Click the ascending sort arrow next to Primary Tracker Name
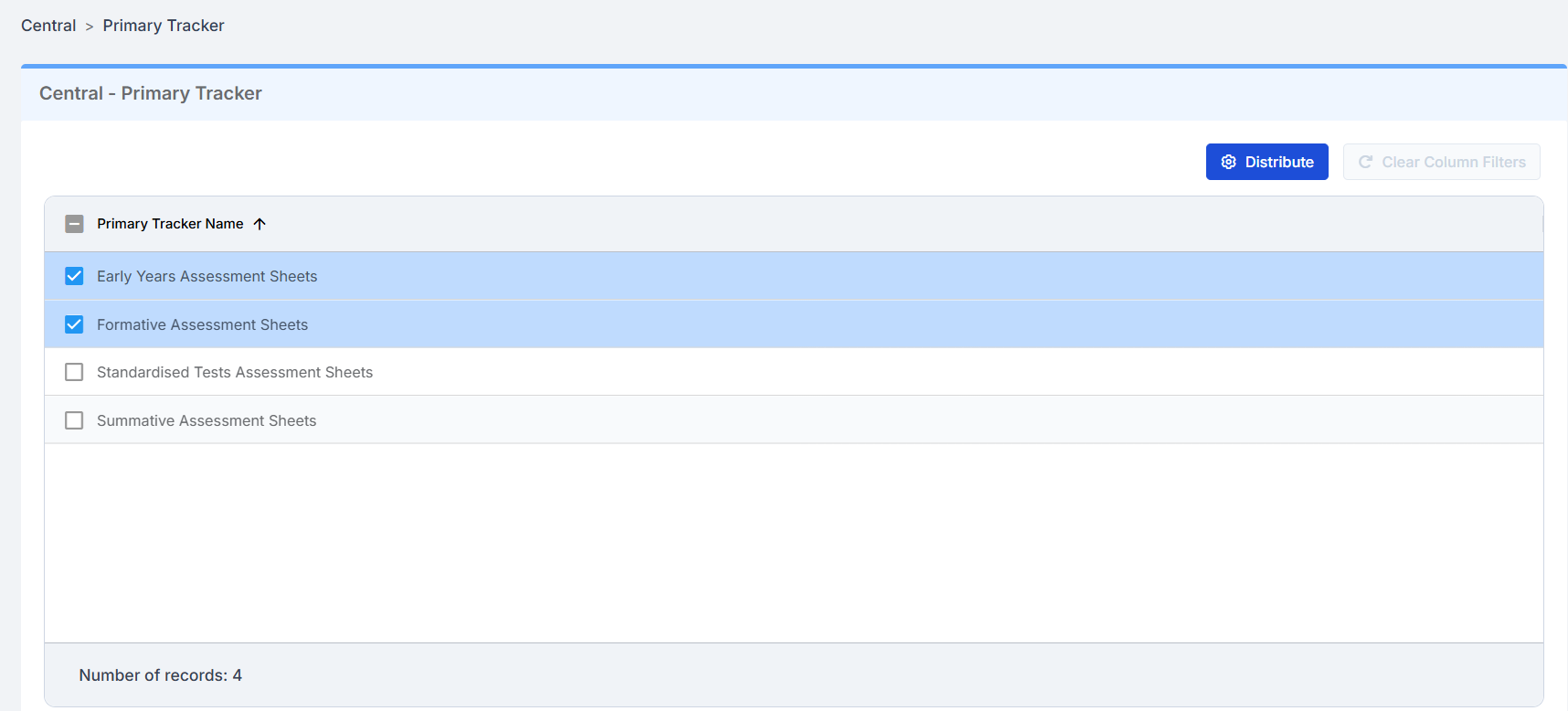This screenshot has width=1568, height=711. (x=260, y=224)
